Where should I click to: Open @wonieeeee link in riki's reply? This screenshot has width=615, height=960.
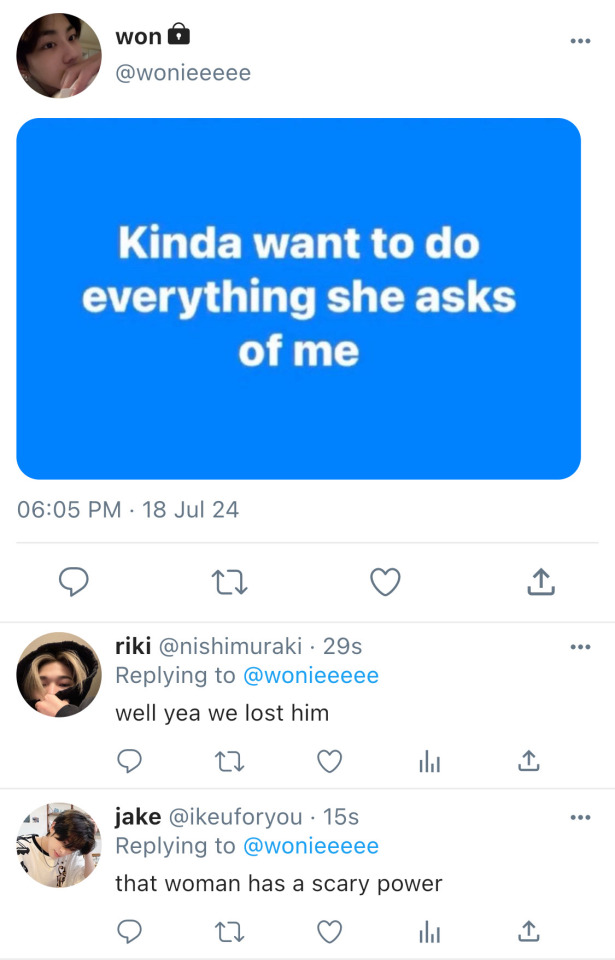(x=311, y=676)
